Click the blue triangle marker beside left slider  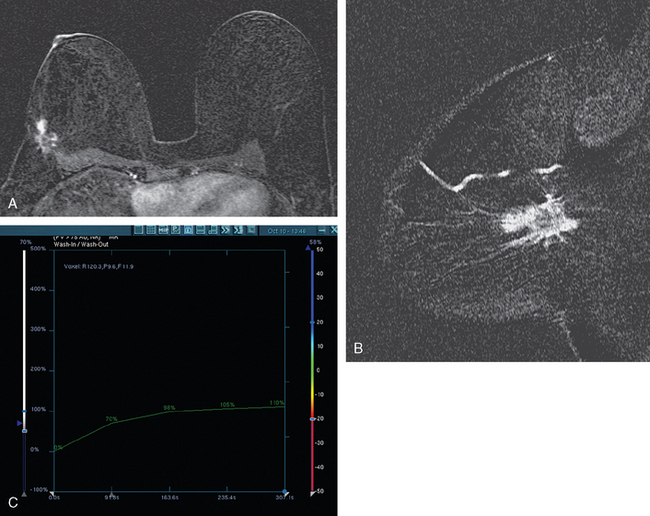[17, 425]
